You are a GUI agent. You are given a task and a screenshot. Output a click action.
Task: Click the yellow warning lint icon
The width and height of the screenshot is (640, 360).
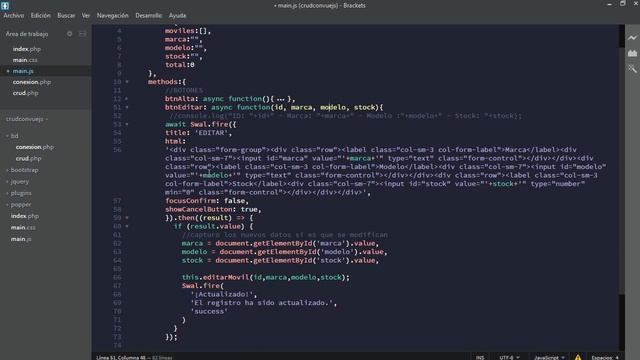(x=578, y=357)
